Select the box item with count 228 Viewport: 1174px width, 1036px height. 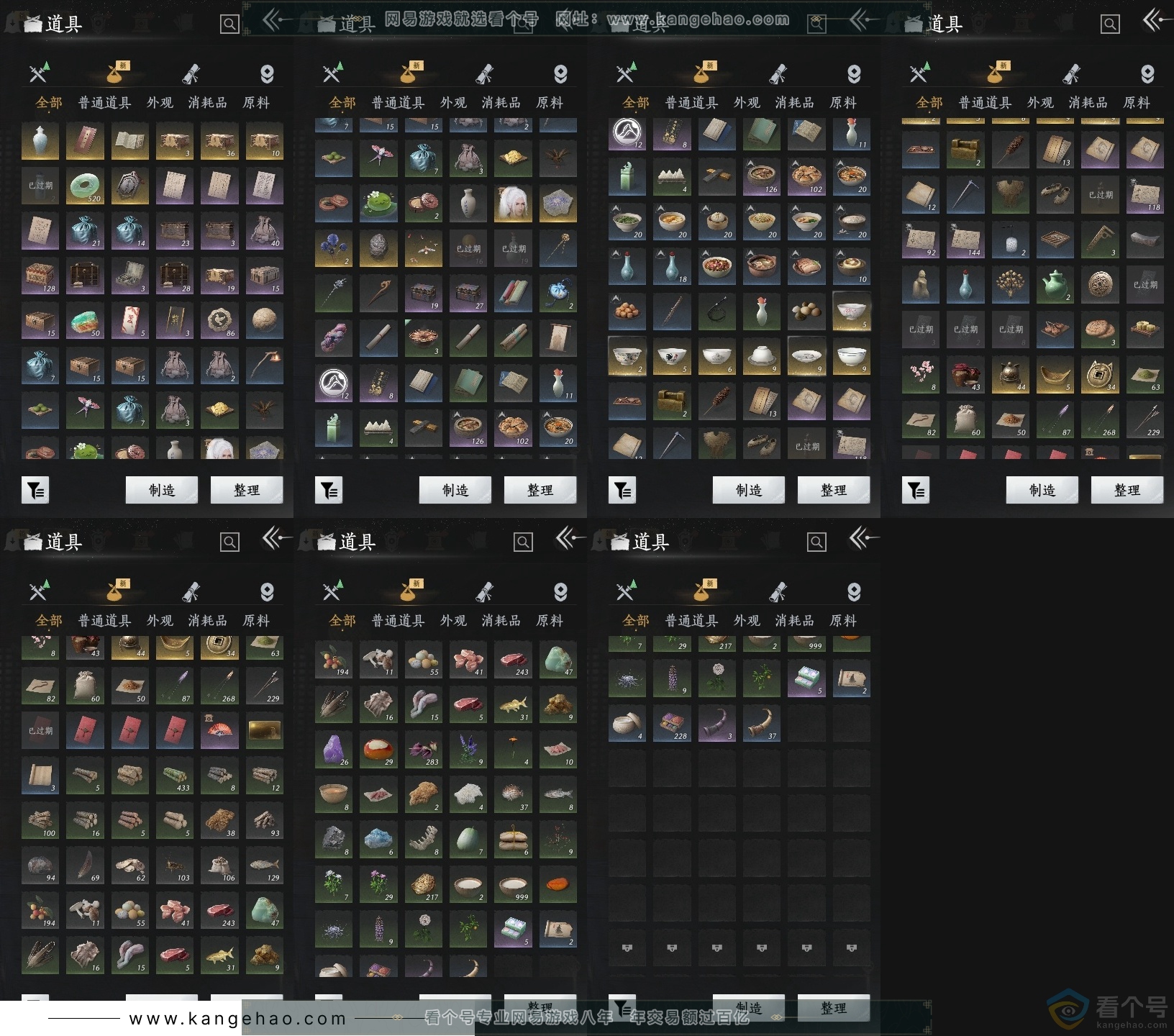pyautogui.click(x=672, y=723)
